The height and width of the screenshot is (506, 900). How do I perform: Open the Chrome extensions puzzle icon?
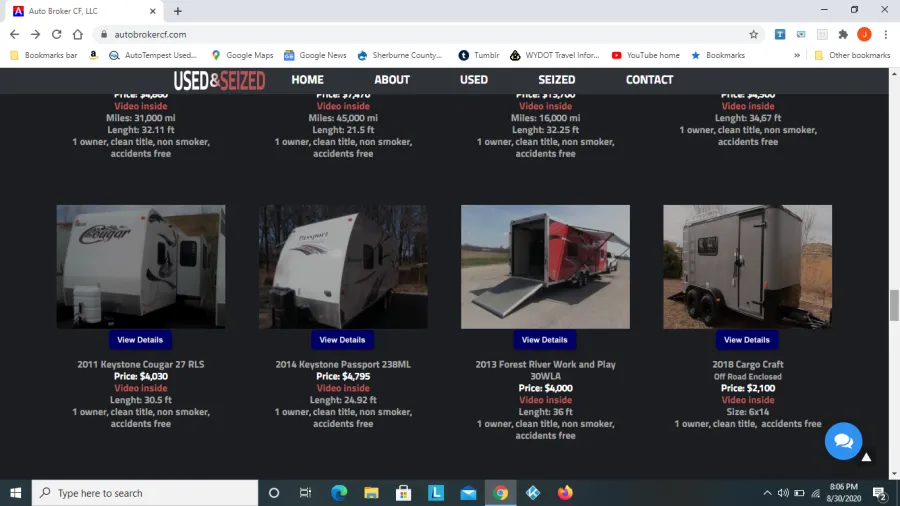click(x=843, y=34)
